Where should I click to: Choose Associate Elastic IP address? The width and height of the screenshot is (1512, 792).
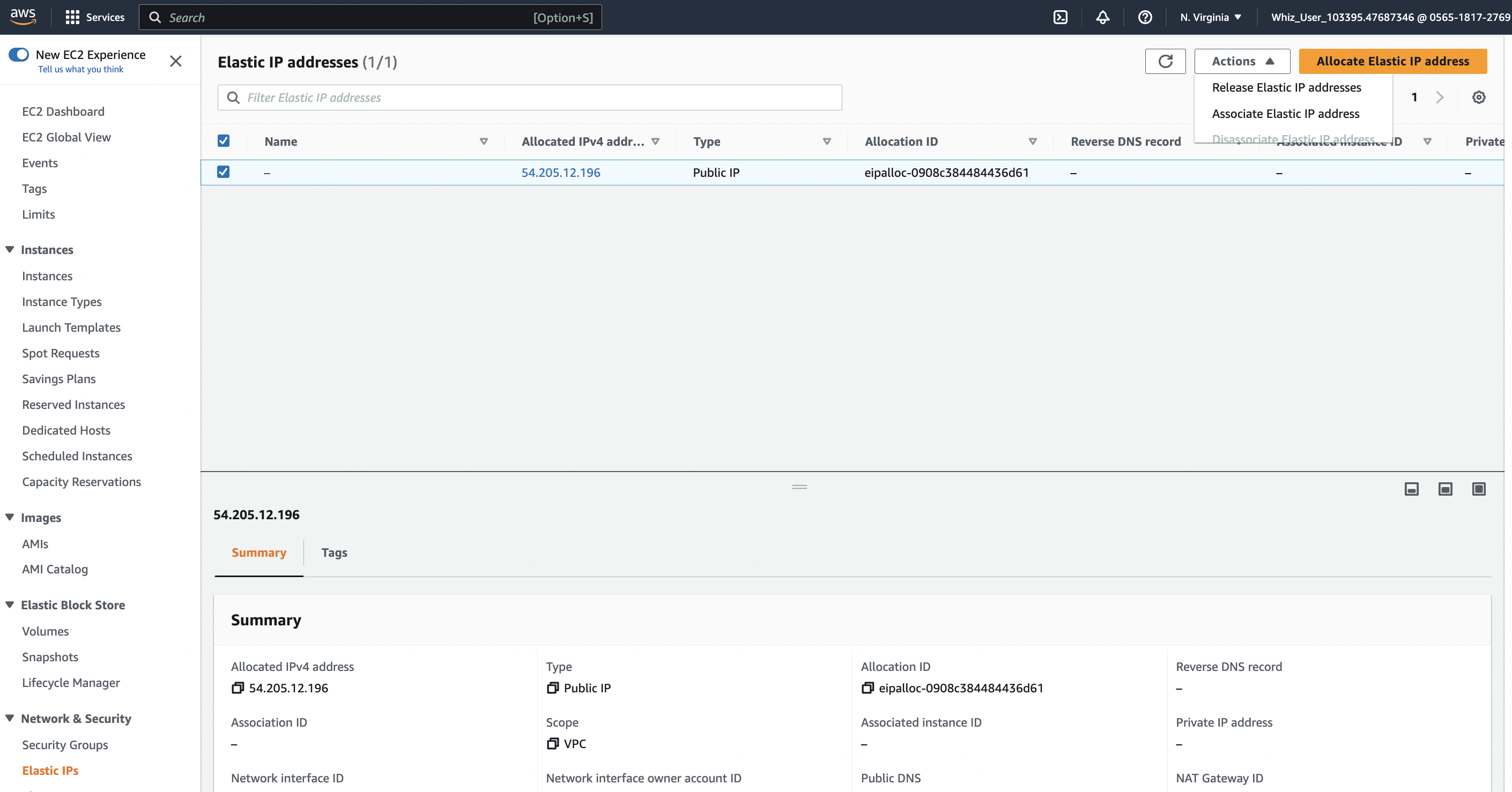(1285, 114)
